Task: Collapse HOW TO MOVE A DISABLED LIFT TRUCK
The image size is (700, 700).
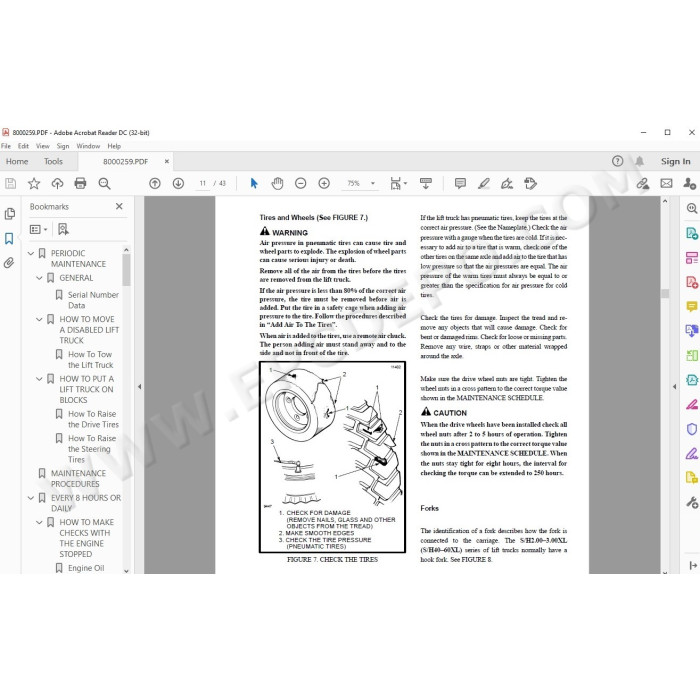Action: (39, 320)
